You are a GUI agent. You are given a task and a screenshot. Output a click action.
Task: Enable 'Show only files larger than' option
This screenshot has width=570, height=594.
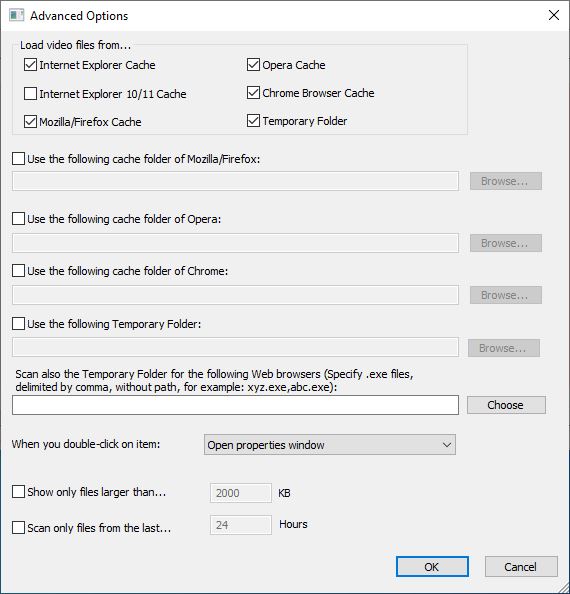pyautogui.click(x=19, y=492)
